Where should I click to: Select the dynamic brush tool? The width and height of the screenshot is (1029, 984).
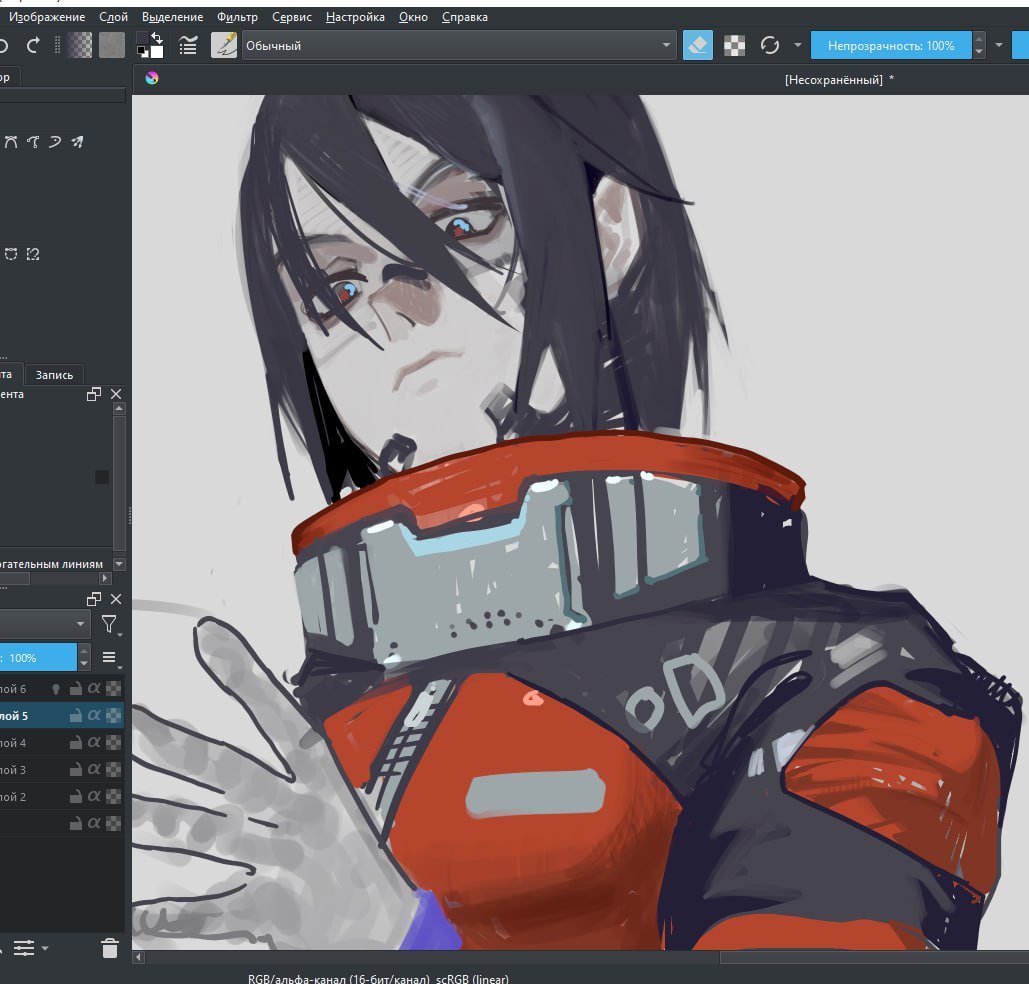(55, 141)
